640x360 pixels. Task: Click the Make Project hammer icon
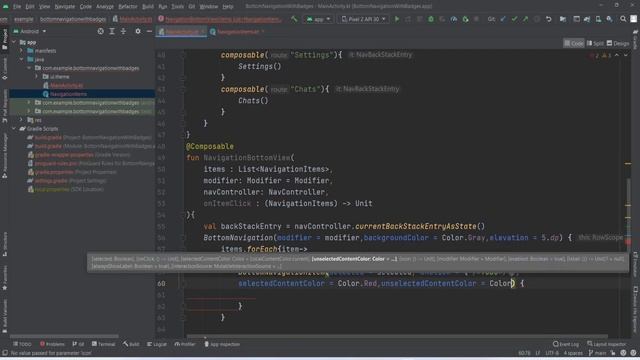294,19
